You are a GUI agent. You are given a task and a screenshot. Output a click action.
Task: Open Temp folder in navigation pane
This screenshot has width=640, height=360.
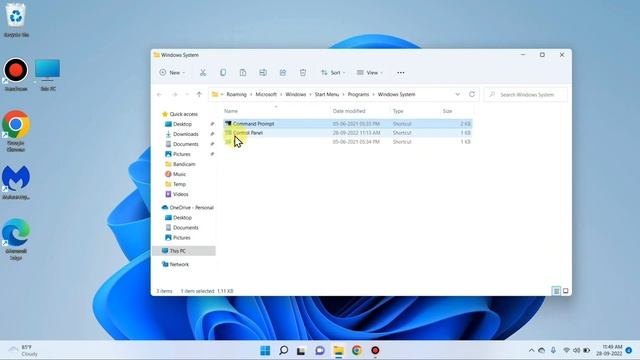pyautogui.click(x=176, y=184)
